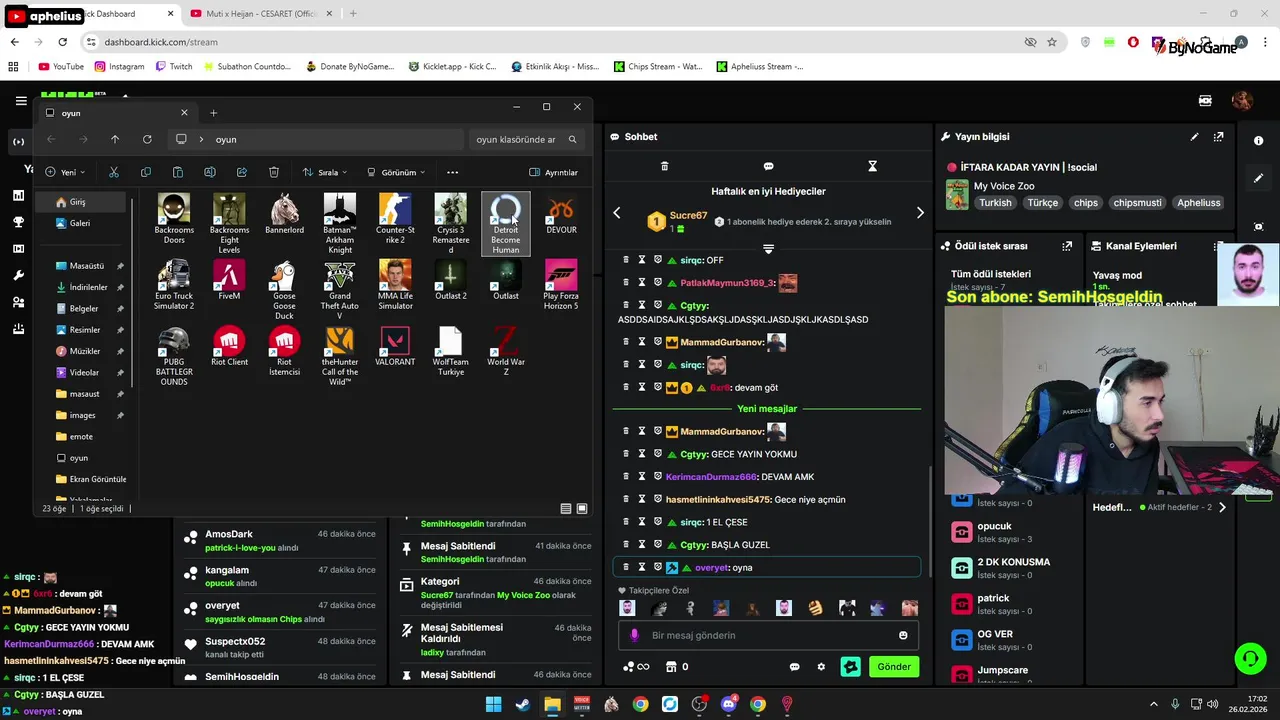Select Galeri in Explorer sidebar
The width and height of the screenshot is (1280, 720).
click(x=80, y=223)
